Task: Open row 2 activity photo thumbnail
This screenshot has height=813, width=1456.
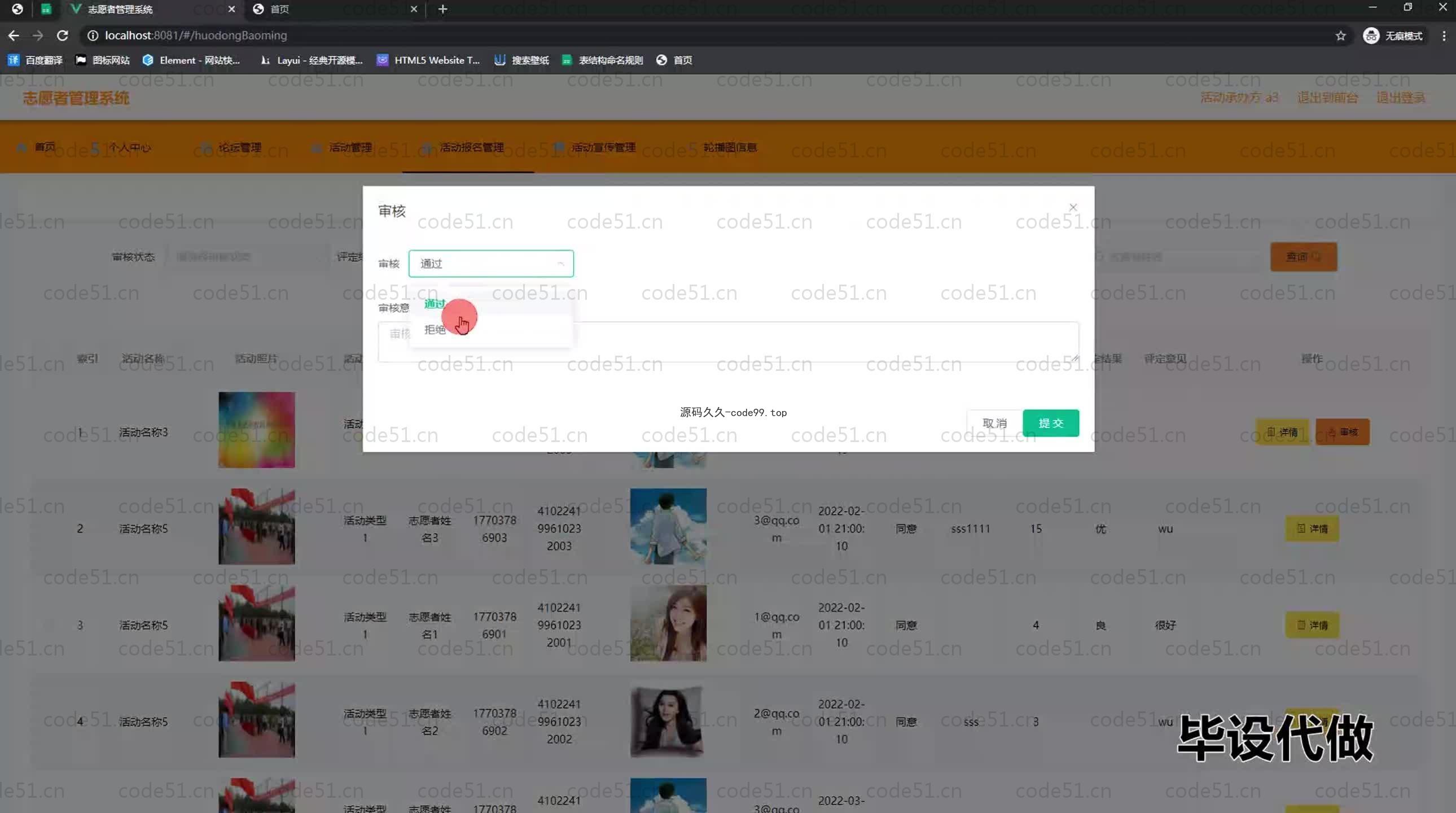Action: [x=257, y=526]
